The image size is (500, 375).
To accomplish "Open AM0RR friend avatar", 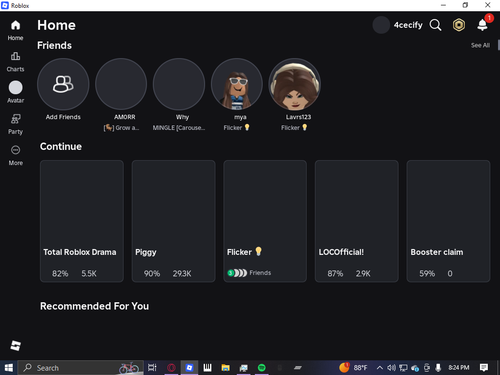I will tap(121, 84).
